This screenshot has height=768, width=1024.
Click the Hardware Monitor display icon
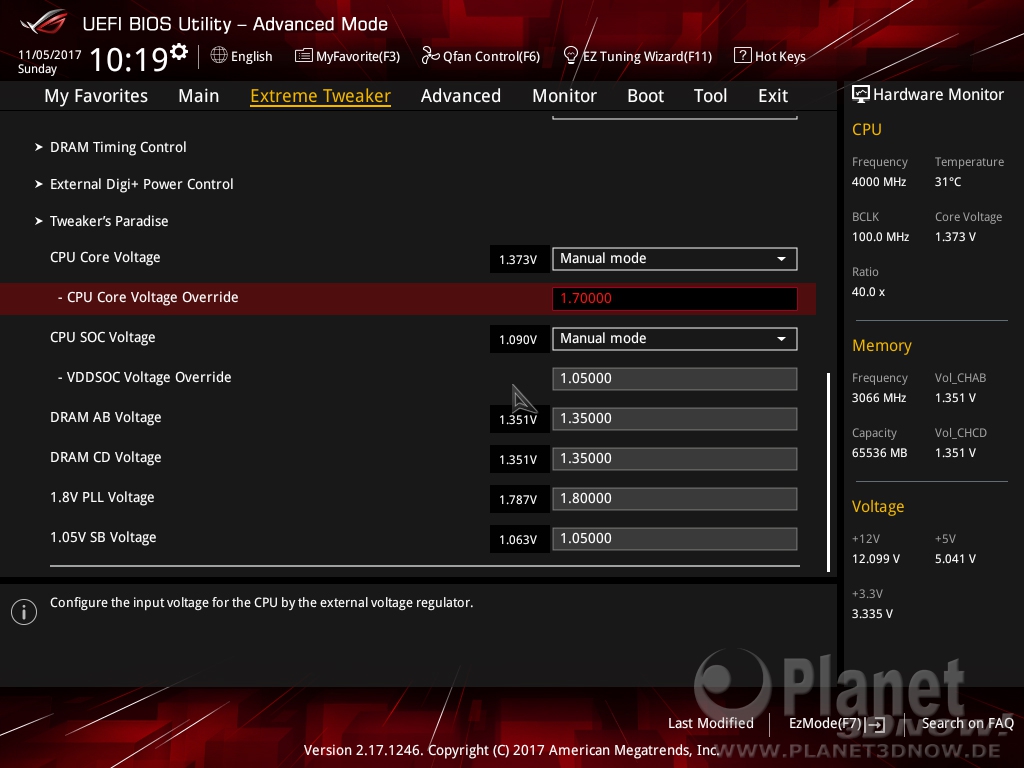tap(861, 95)
